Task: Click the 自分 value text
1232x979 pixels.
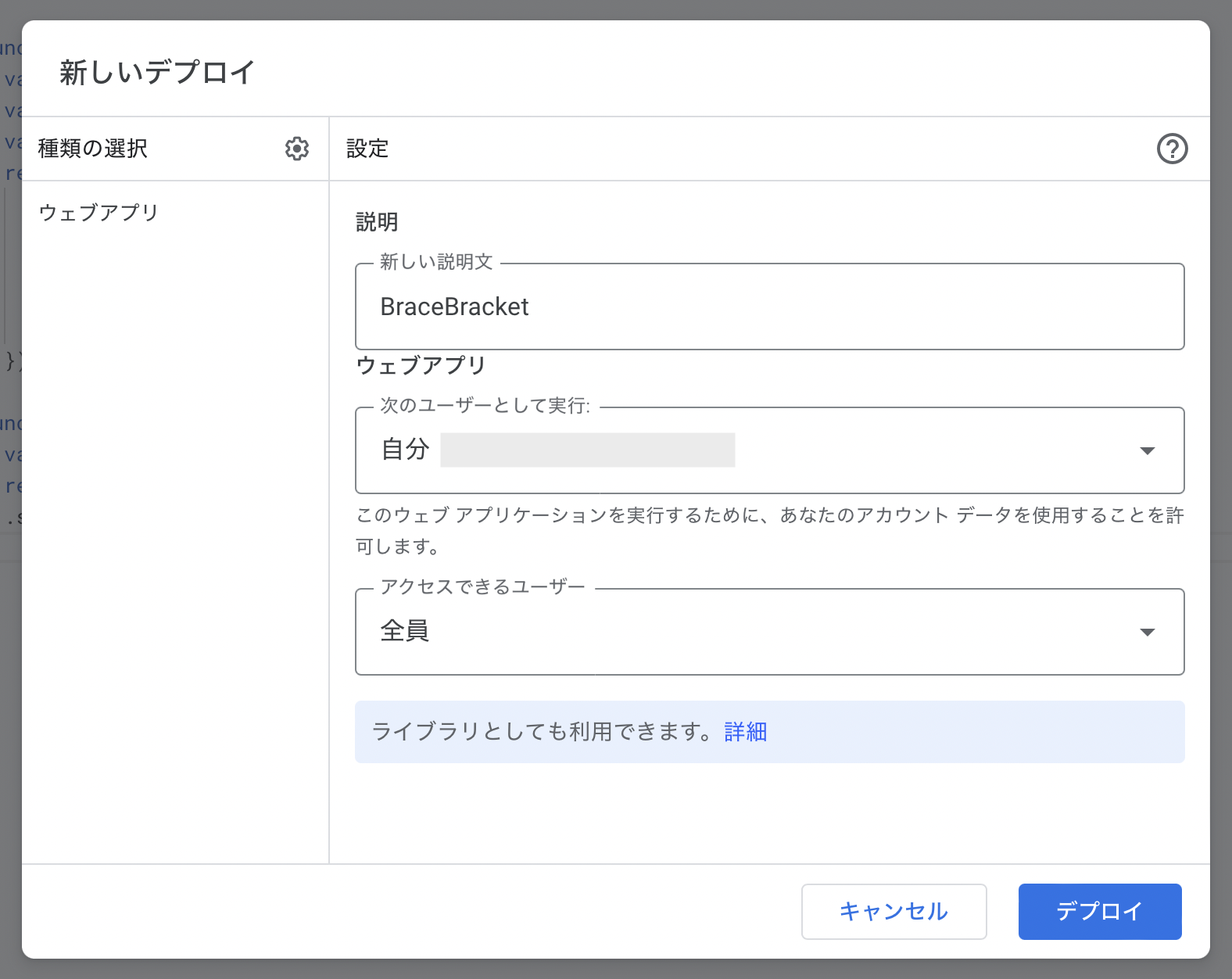Action: point(405,450)
